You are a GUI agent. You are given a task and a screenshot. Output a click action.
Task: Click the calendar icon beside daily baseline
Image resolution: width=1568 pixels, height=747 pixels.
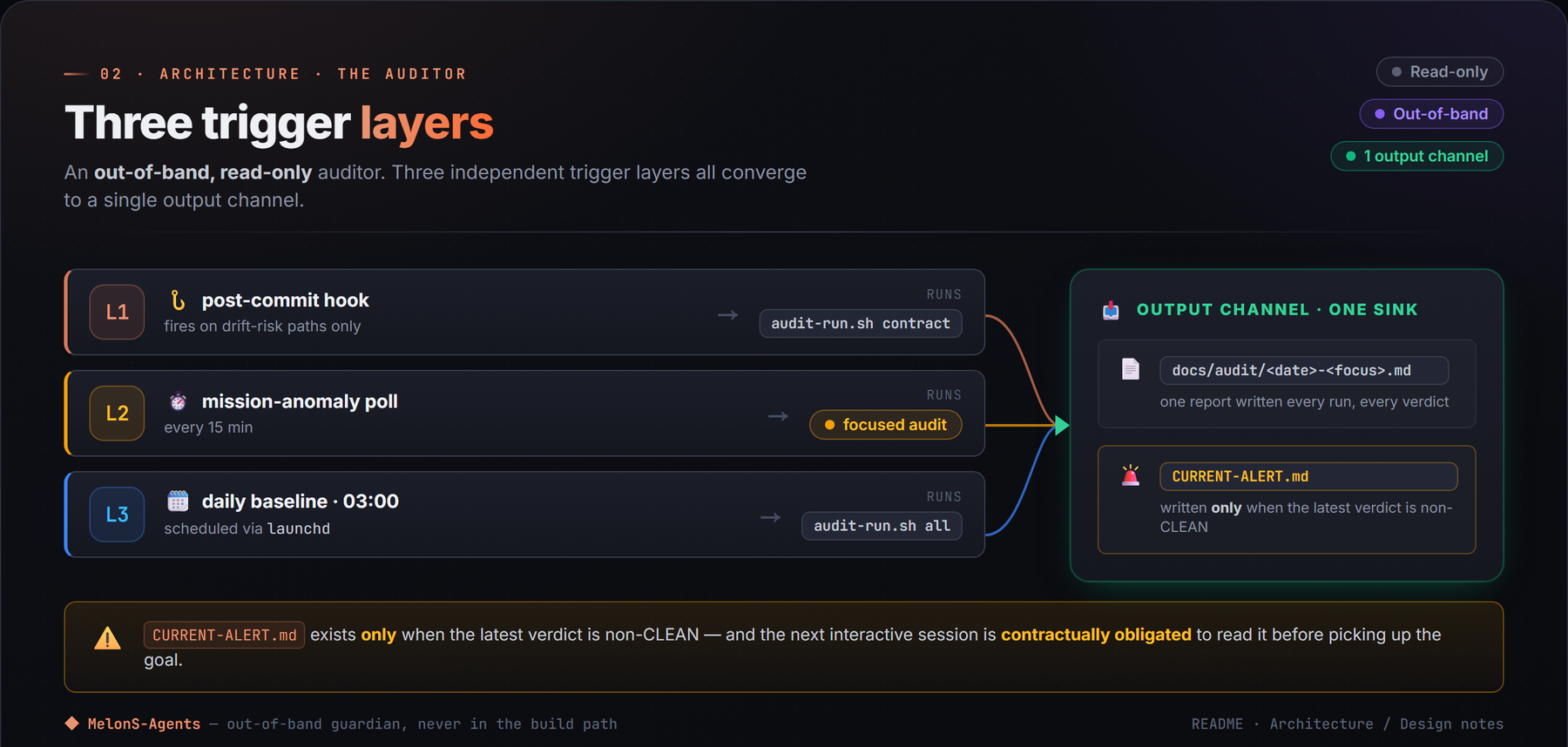(178, 501)
